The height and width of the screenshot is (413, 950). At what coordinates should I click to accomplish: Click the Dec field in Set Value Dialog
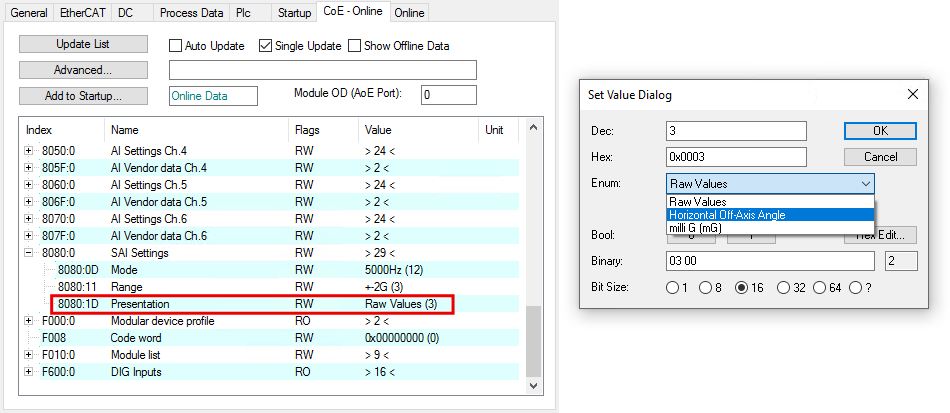(736, 131)
